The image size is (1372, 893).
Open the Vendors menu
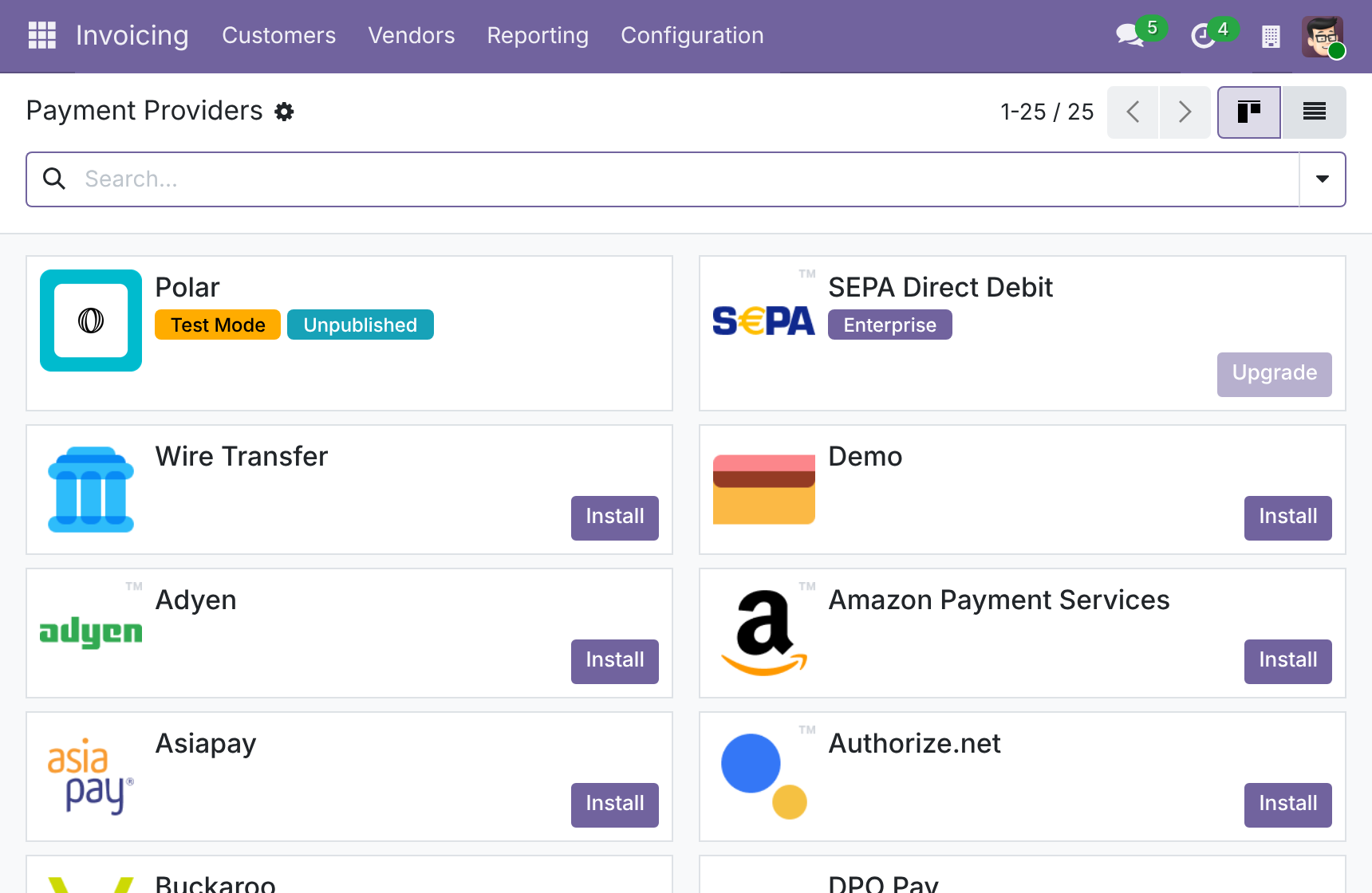coord(412,35)
